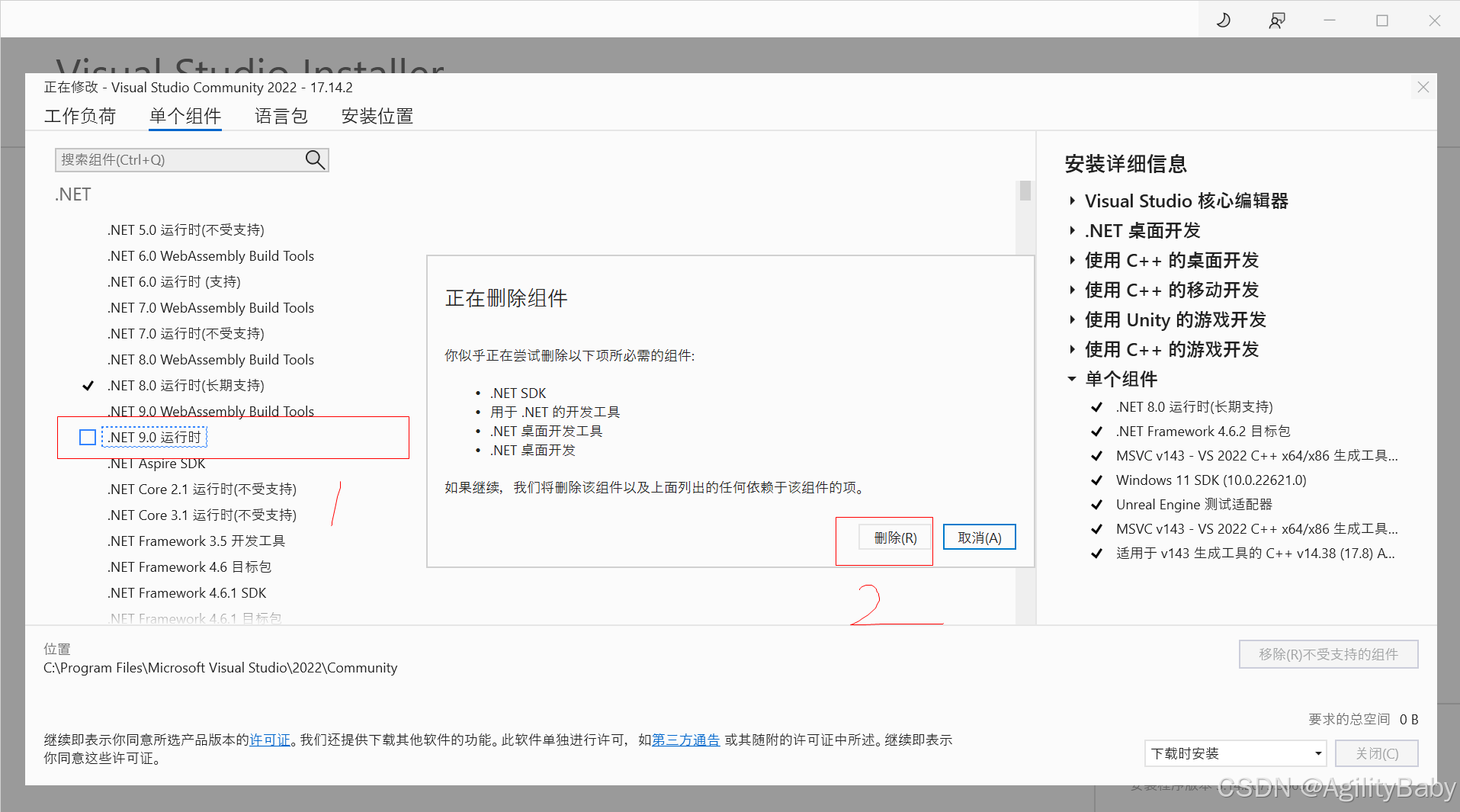
Task: Uncheck Unreal Engine 测试适配器
Action: click(1096, 505)
